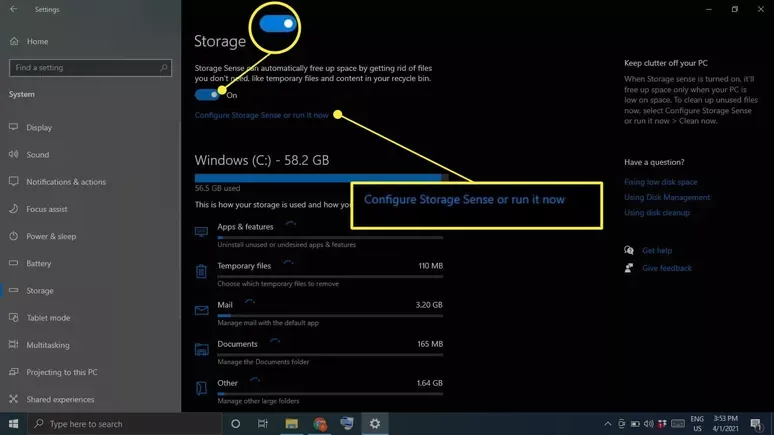Viewport: 774px width, 435px height.
Task: Click the Get help link
Action: [657, 250]
